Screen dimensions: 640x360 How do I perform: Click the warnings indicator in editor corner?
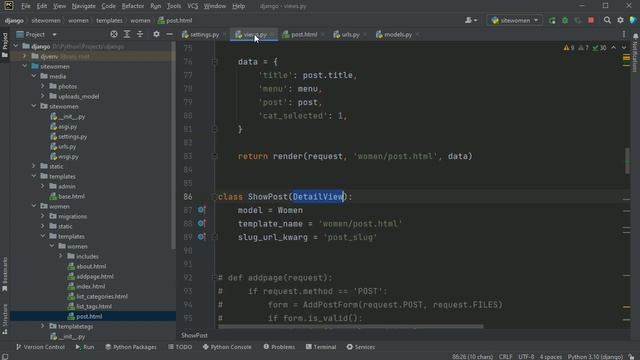tap(569, 48)
